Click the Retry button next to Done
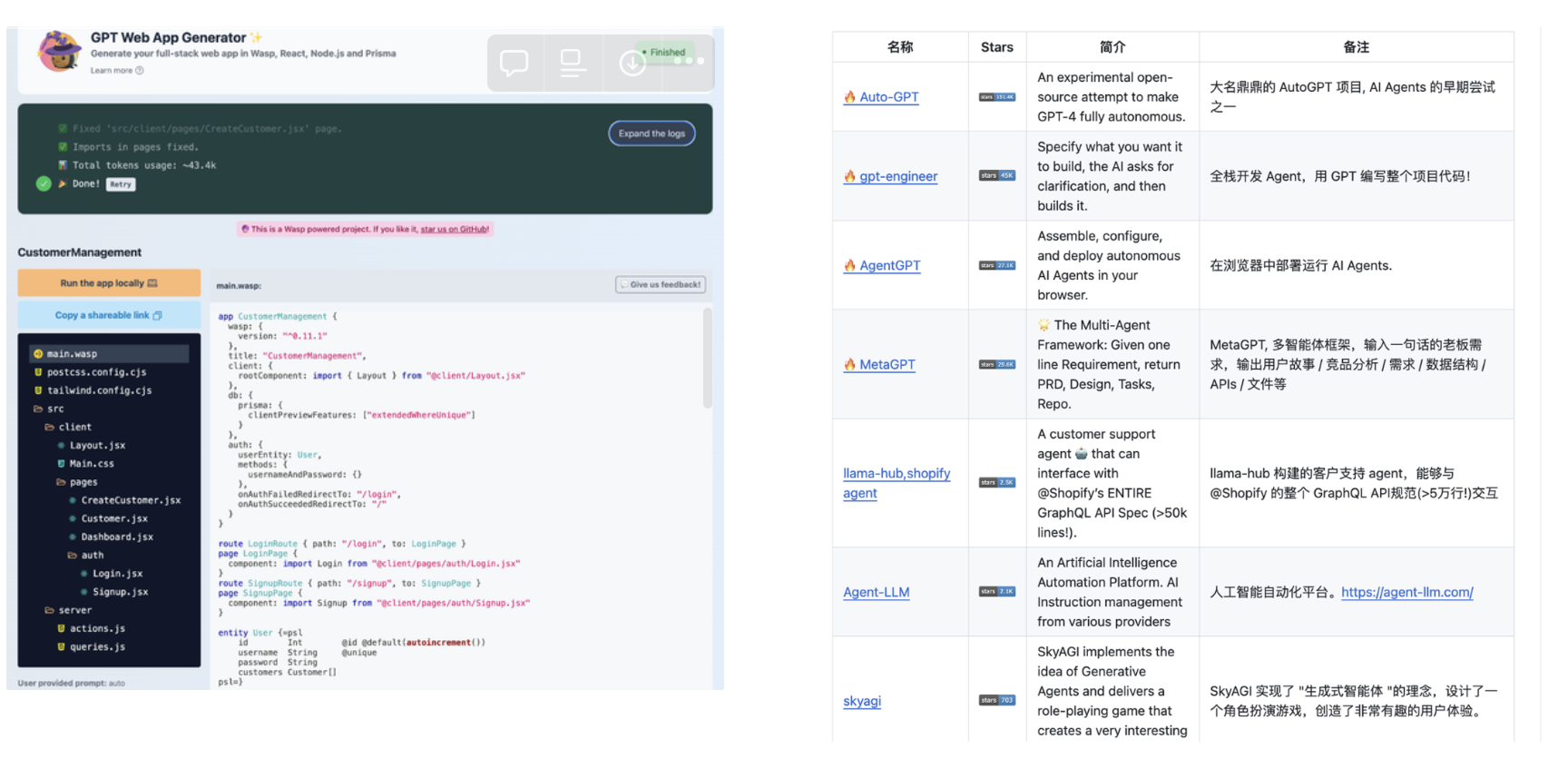The image size is (1568, 759). click(x=121, y=184)
